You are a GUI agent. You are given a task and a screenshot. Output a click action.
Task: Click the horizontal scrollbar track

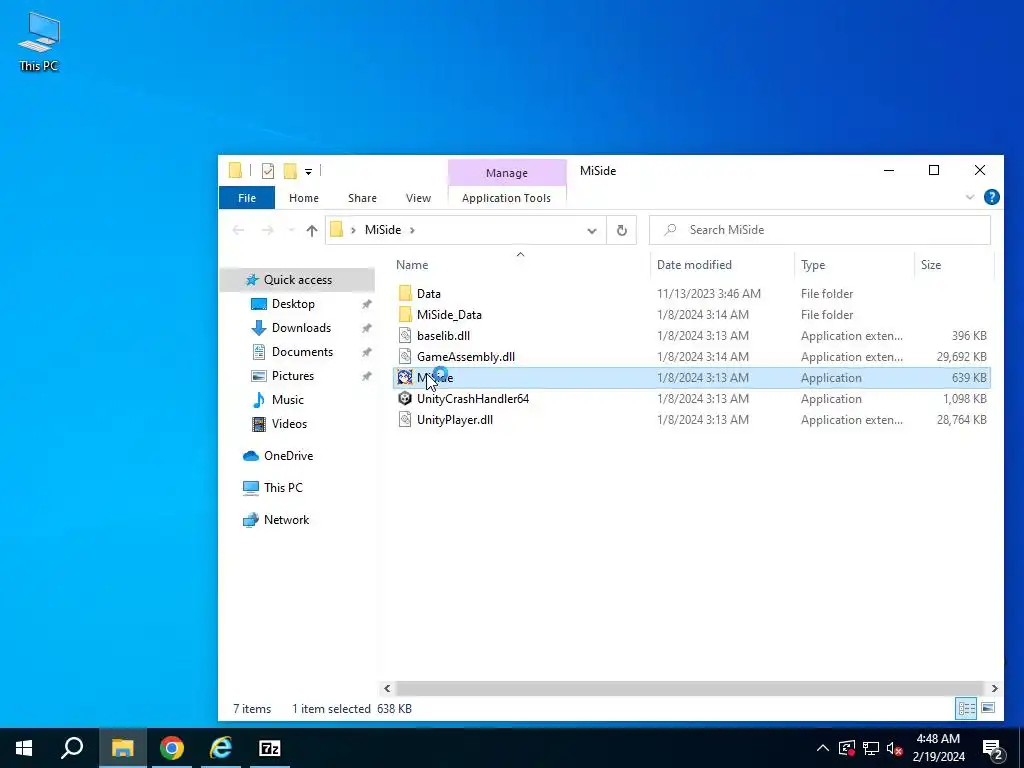click(x=689, y=688)
